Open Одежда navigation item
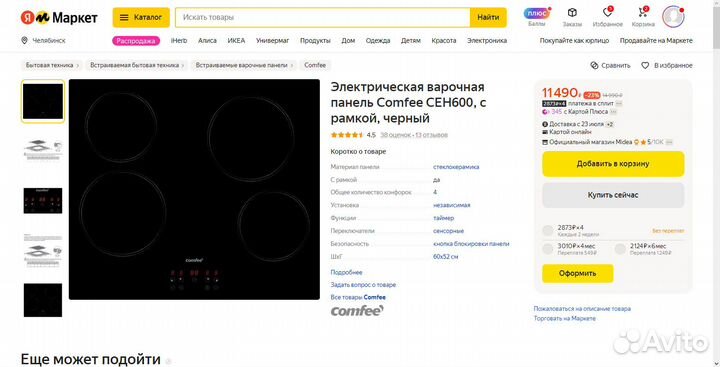 pyautogui.click(x=378, y=40)
